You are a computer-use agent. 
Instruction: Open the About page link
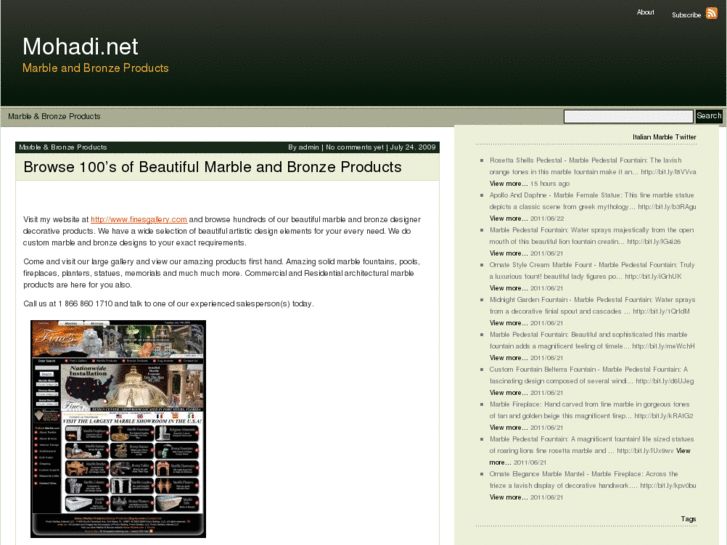[645, 13]
